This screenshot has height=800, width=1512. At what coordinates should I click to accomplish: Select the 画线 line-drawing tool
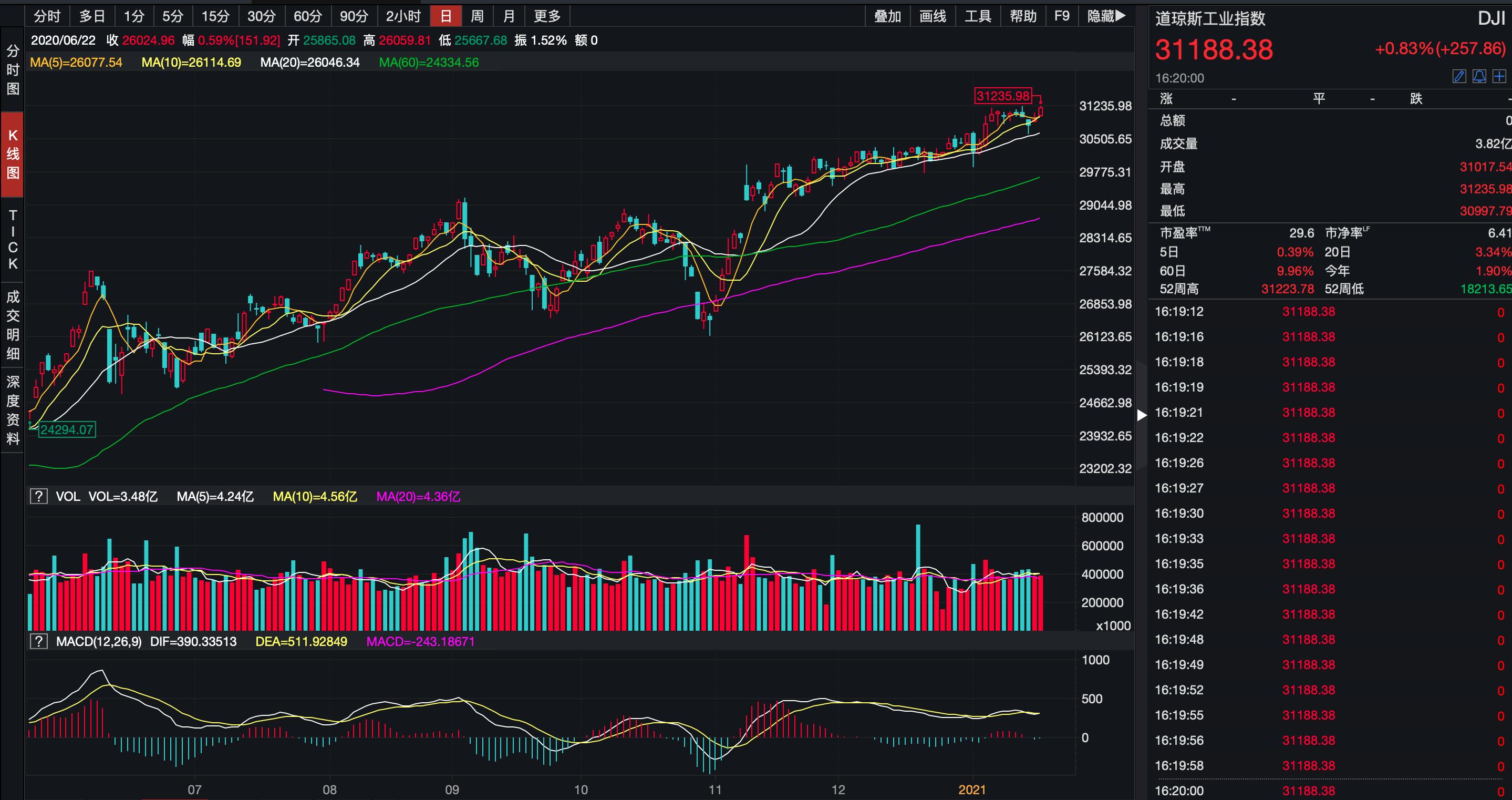[932, 16]
